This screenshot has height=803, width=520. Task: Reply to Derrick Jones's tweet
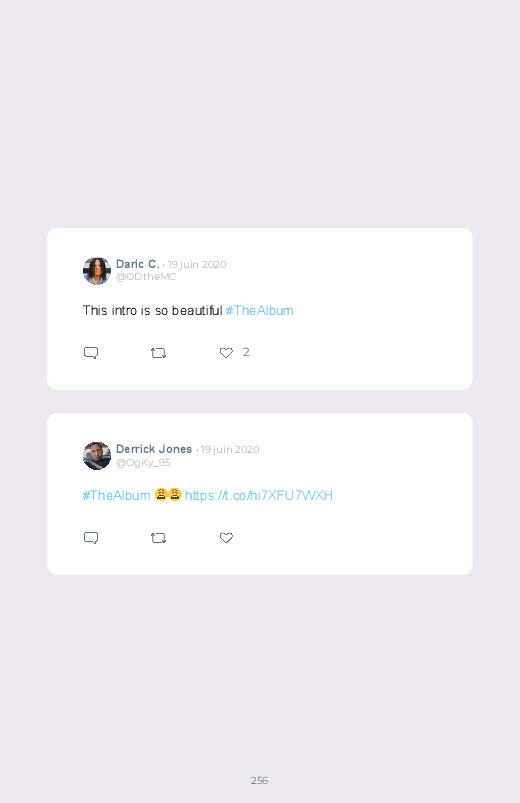tap(91, 538)
